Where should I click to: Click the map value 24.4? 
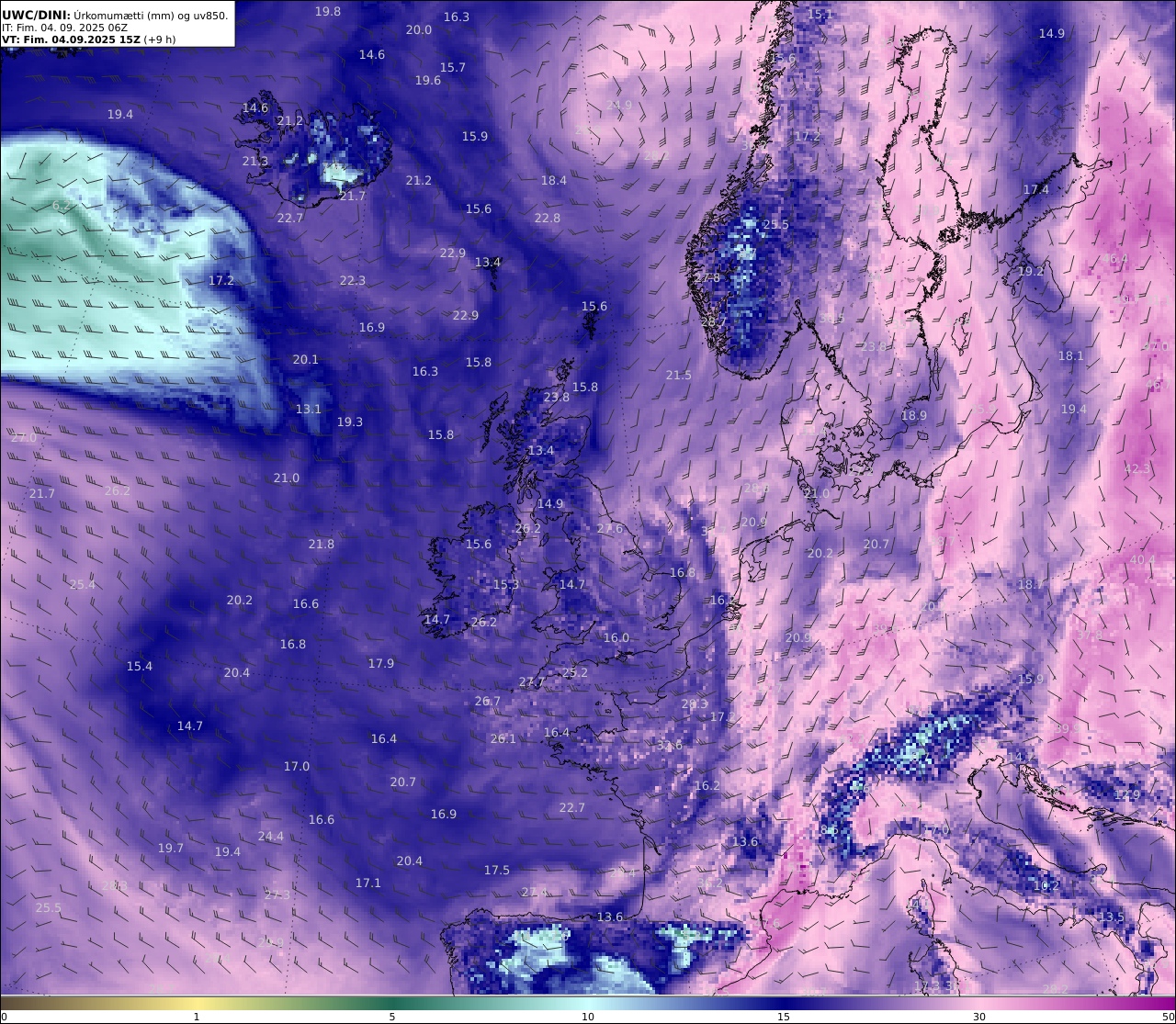[x=271, y=836]
